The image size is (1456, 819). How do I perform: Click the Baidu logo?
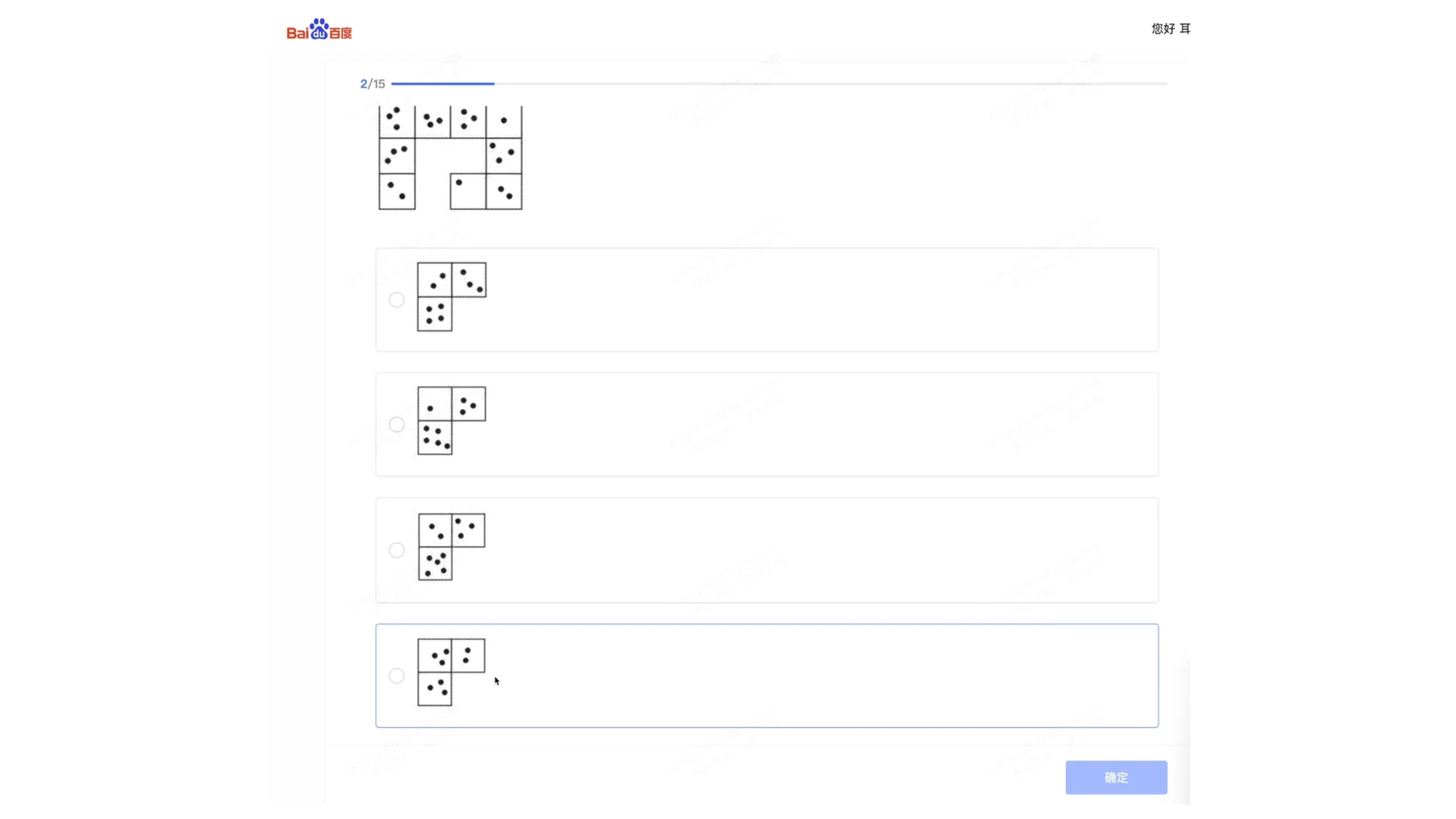(319, 30)
